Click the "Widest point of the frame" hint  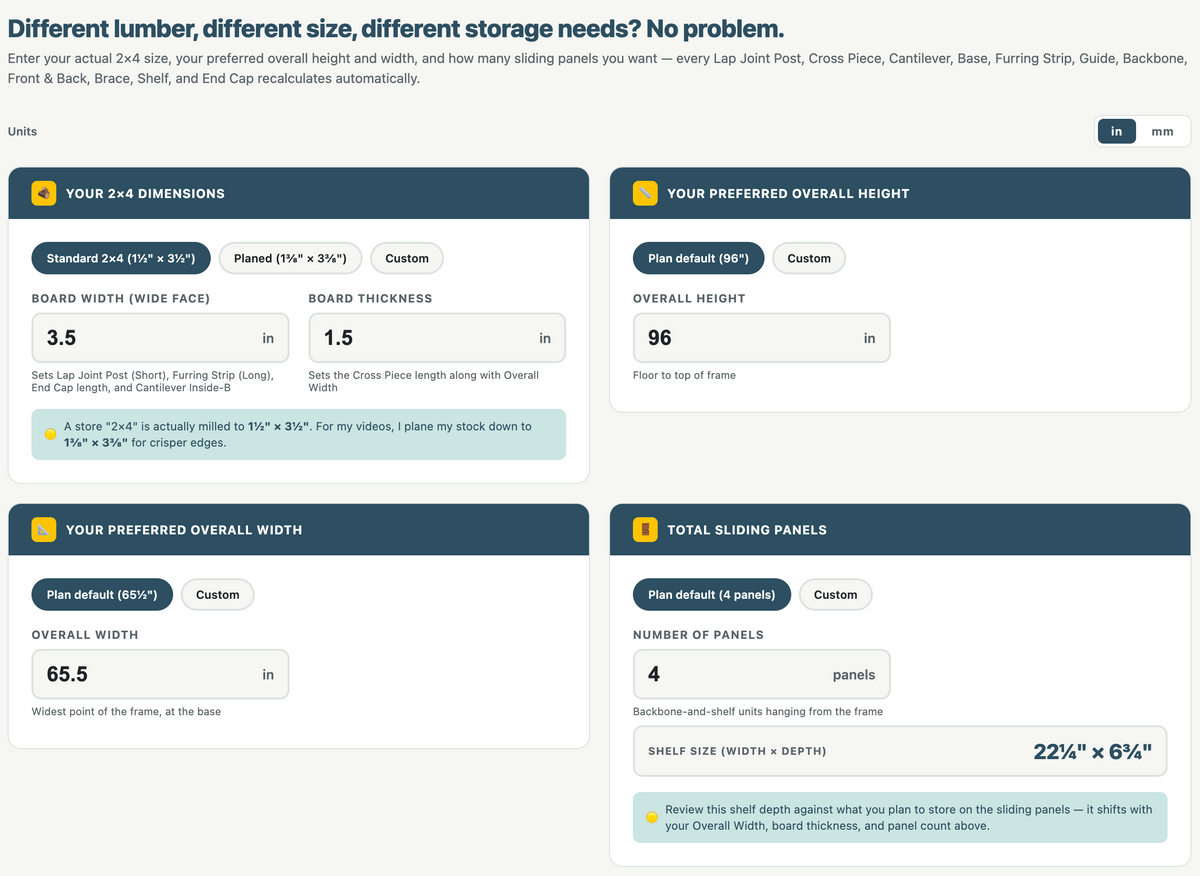[x=126, y=711]
